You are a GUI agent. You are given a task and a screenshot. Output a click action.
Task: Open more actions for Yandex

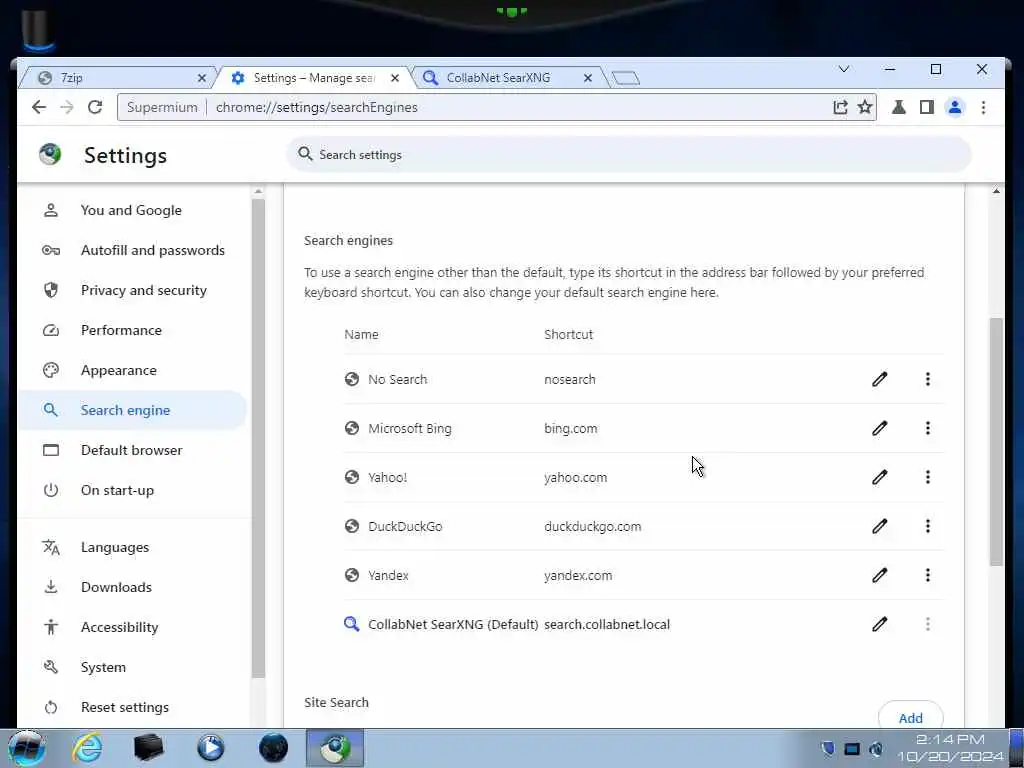927,575
